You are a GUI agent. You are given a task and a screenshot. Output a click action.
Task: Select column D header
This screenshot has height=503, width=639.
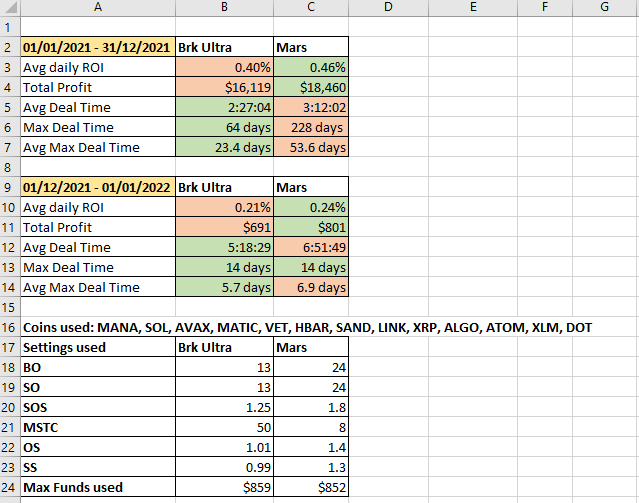pyautogui.click(x=388, y=8)
